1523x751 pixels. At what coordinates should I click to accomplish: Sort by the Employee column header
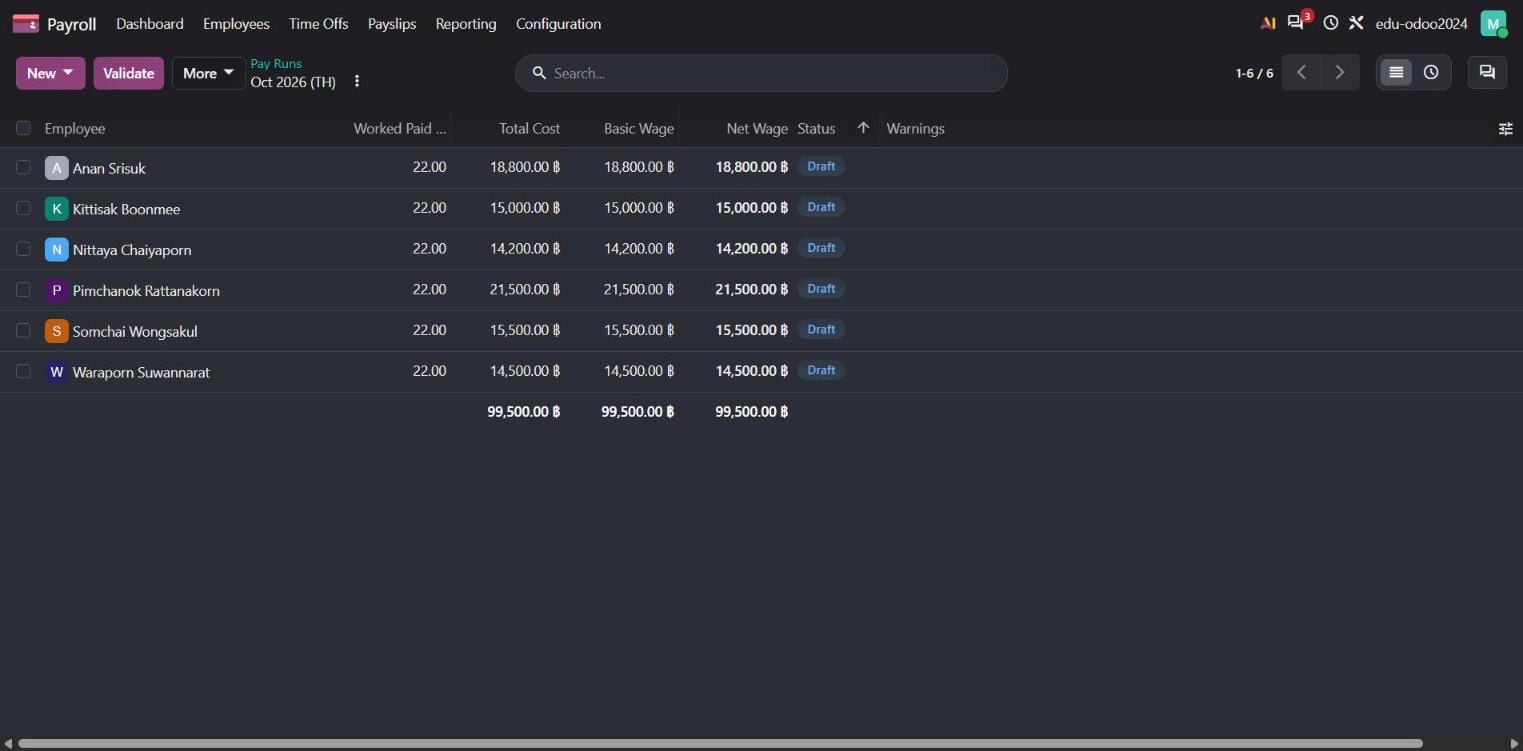tap(75, 128)
